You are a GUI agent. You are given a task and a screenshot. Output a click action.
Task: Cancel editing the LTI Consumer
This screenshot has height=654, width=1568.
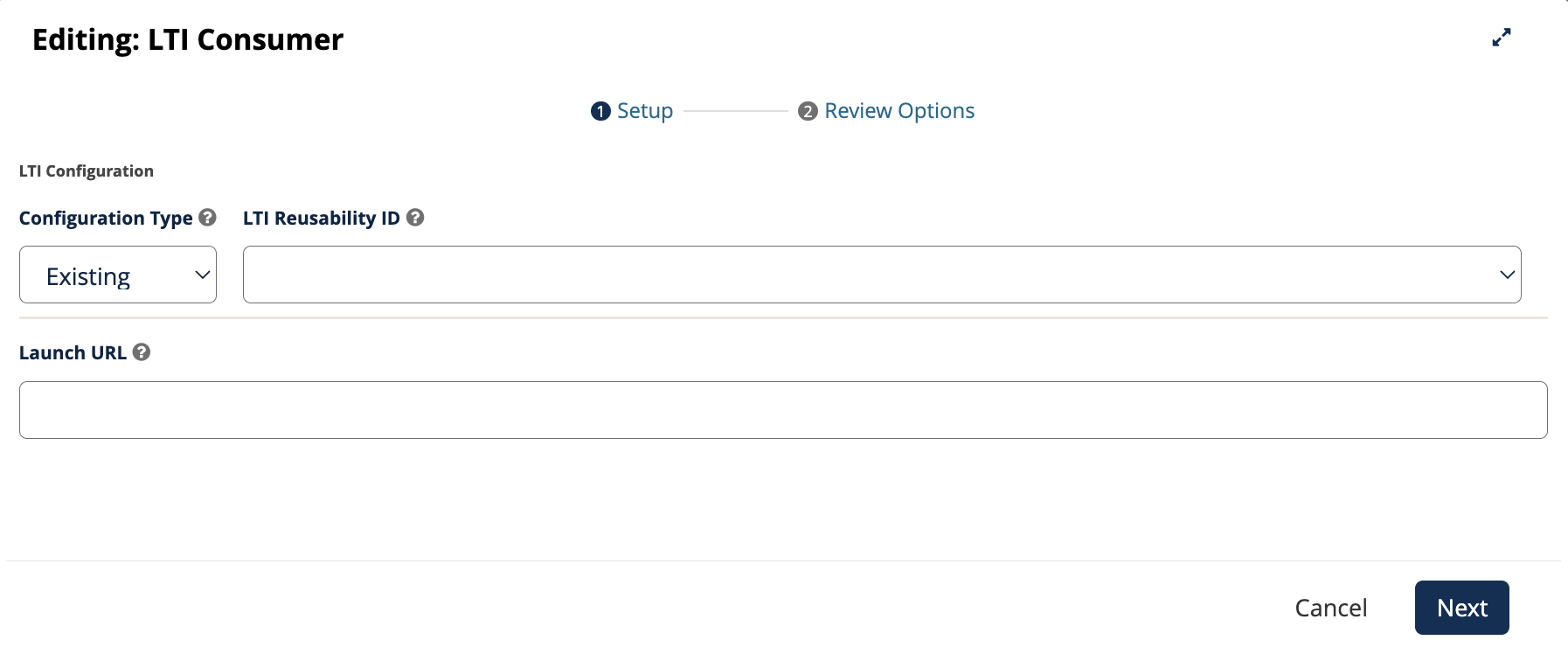1330,608
